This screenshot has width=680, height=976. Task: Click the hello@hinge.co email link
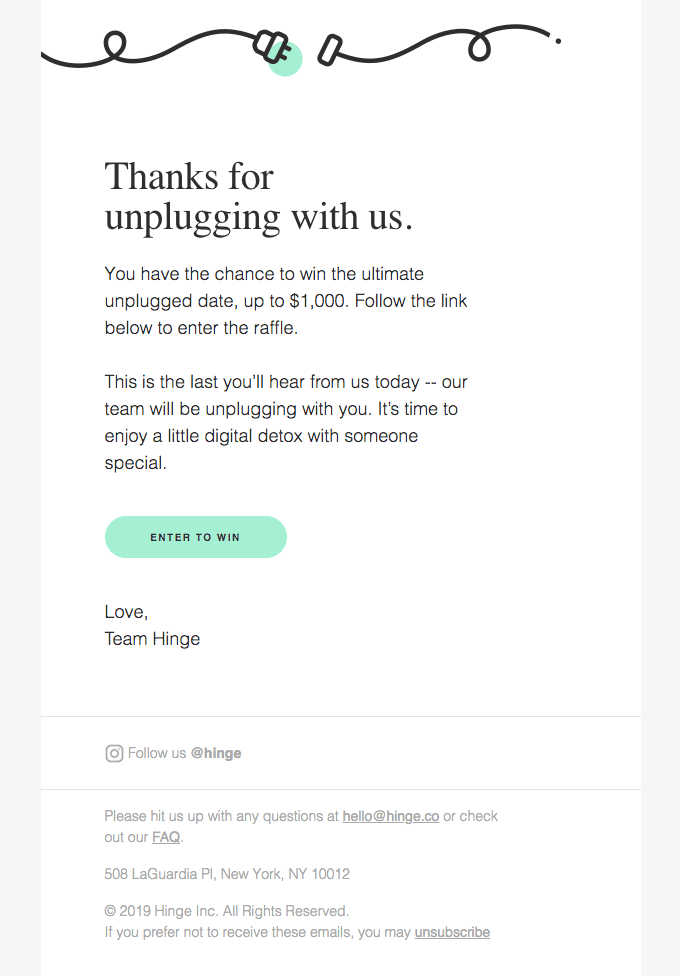point(390,816)
